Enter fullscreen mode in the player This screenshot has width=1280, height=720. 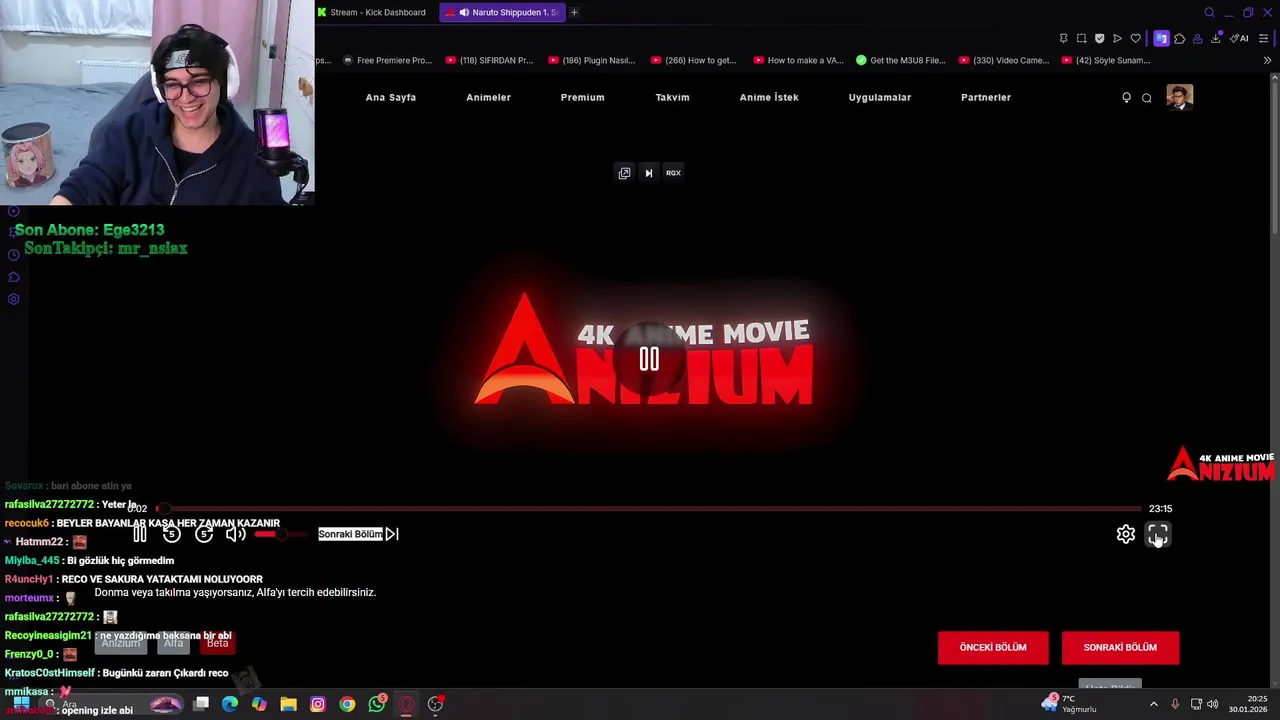1157,534
